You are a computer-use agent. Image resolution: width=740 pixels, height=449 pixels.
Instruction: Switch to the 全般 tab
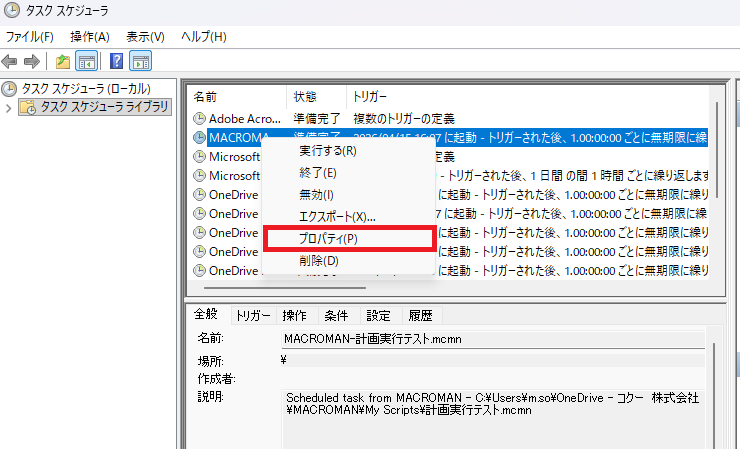(206, 314)
